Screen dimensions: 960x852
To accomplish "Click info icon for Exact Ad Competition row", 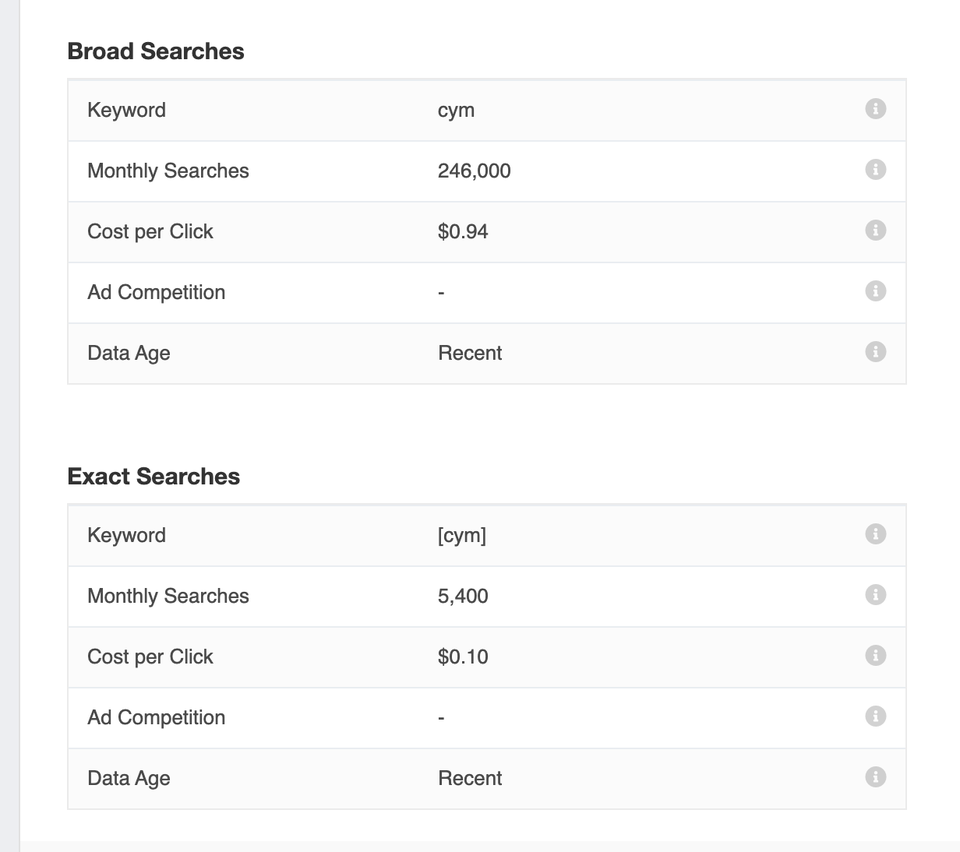I will (875, 716).
